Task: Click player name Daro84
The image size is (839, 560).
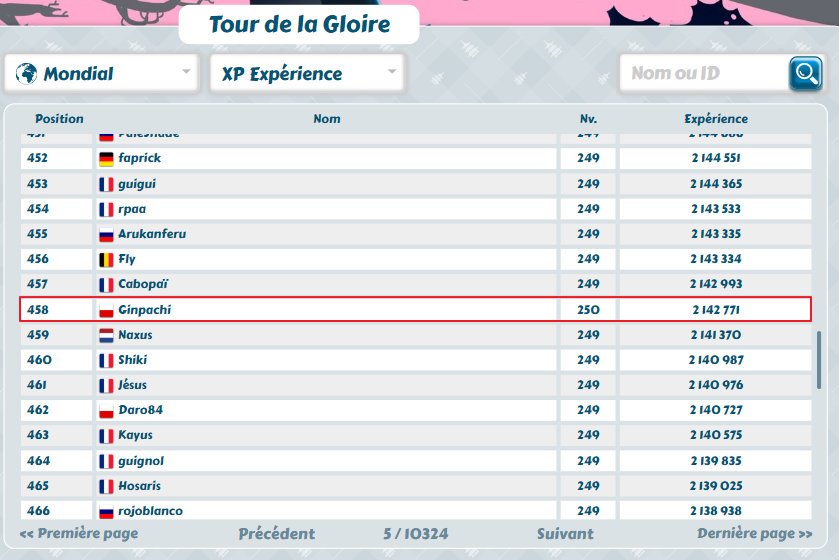Action: click(x=140, y=411)
